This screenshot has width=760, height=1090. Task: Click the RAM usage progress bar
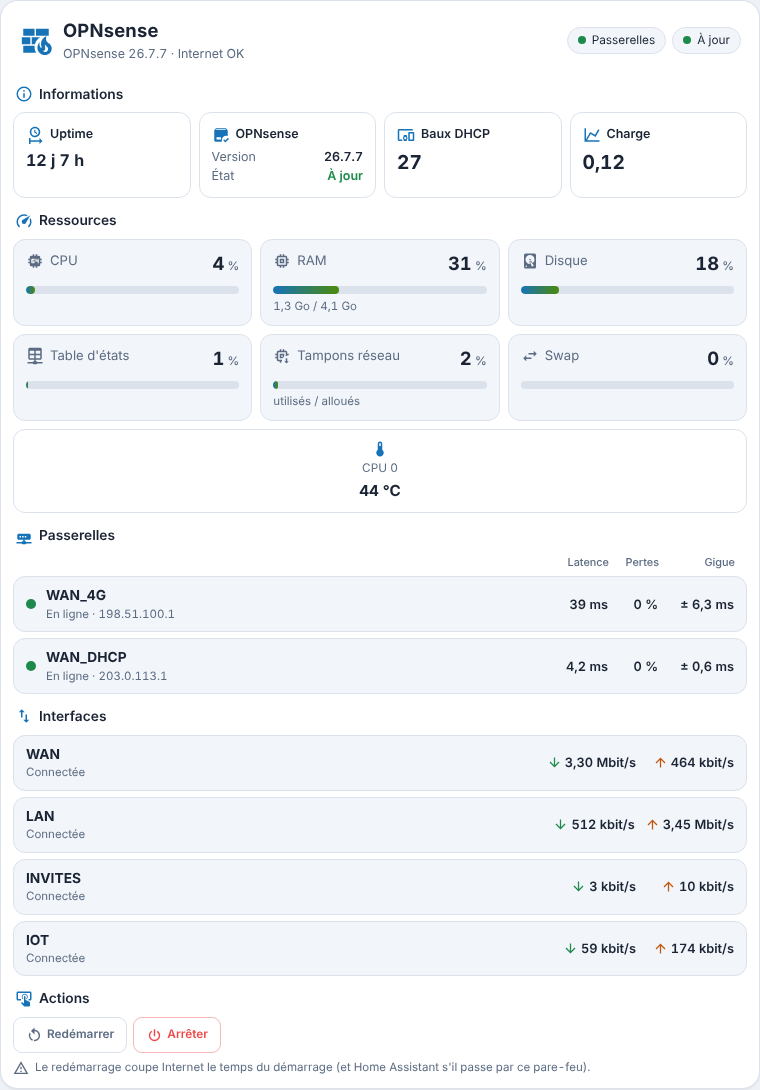click(x=380, y=290)
